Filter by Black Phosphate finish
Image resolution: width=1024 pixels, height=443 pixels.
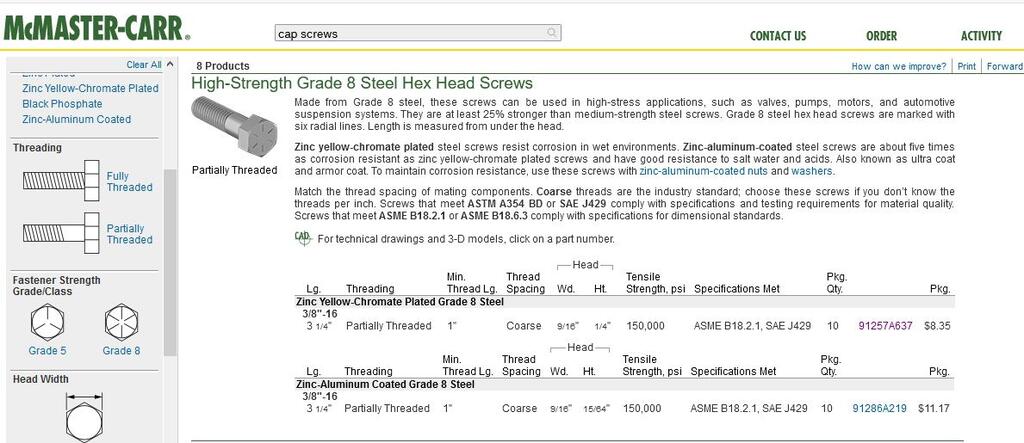click(x=62, y=104)
